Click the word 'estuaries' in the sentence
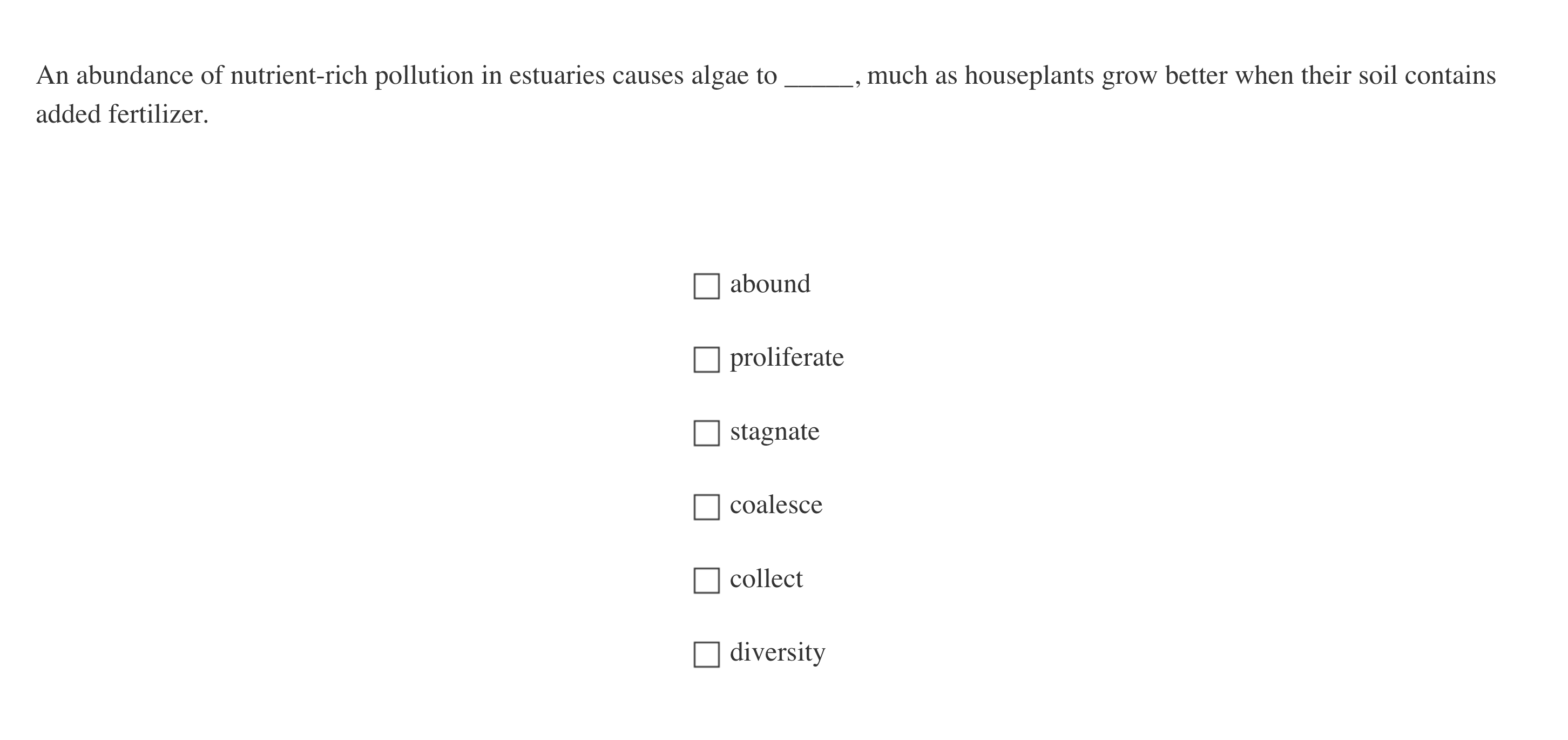The width and height of the screenshot is (1568, 740). click(557, 76)
